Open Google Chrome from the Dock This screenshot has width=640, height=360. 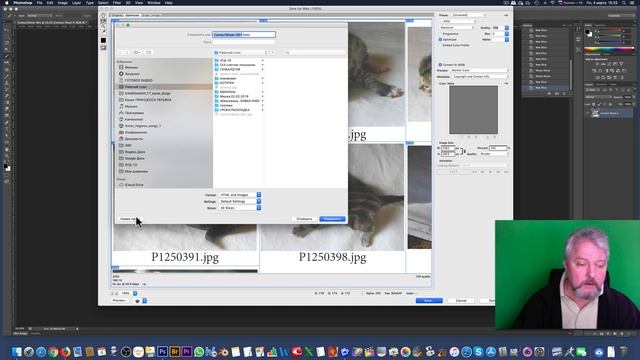point(53,351)
